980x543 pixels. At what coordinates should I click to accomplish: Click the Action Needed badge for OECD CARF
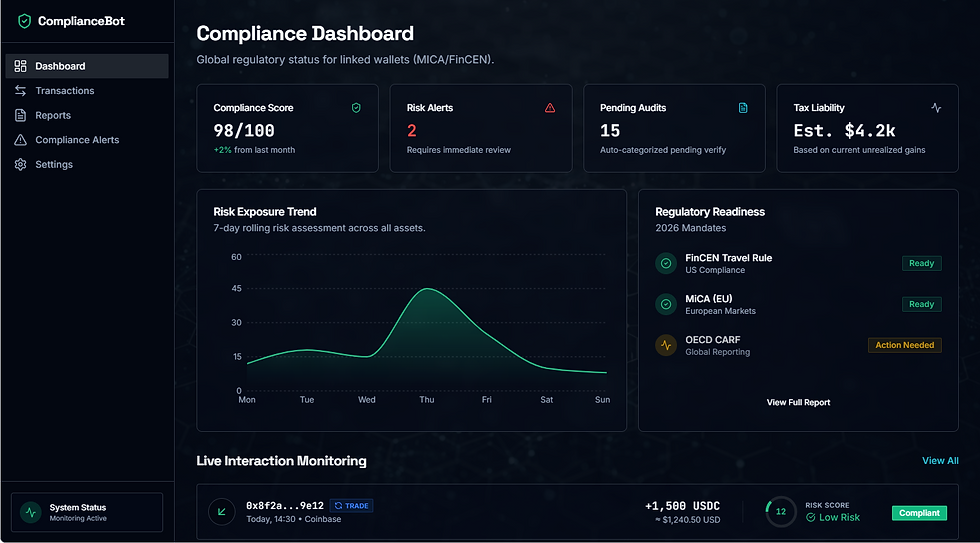pos(904,345)
